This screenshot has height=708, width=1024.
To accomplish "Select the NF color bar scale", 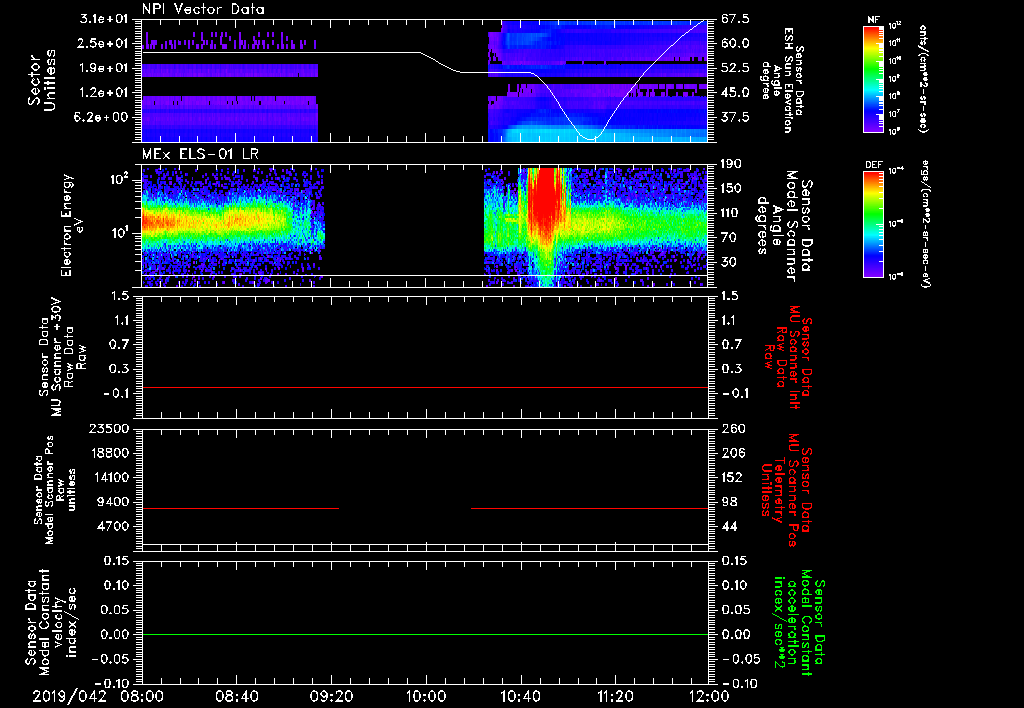I will click(874, 78).
